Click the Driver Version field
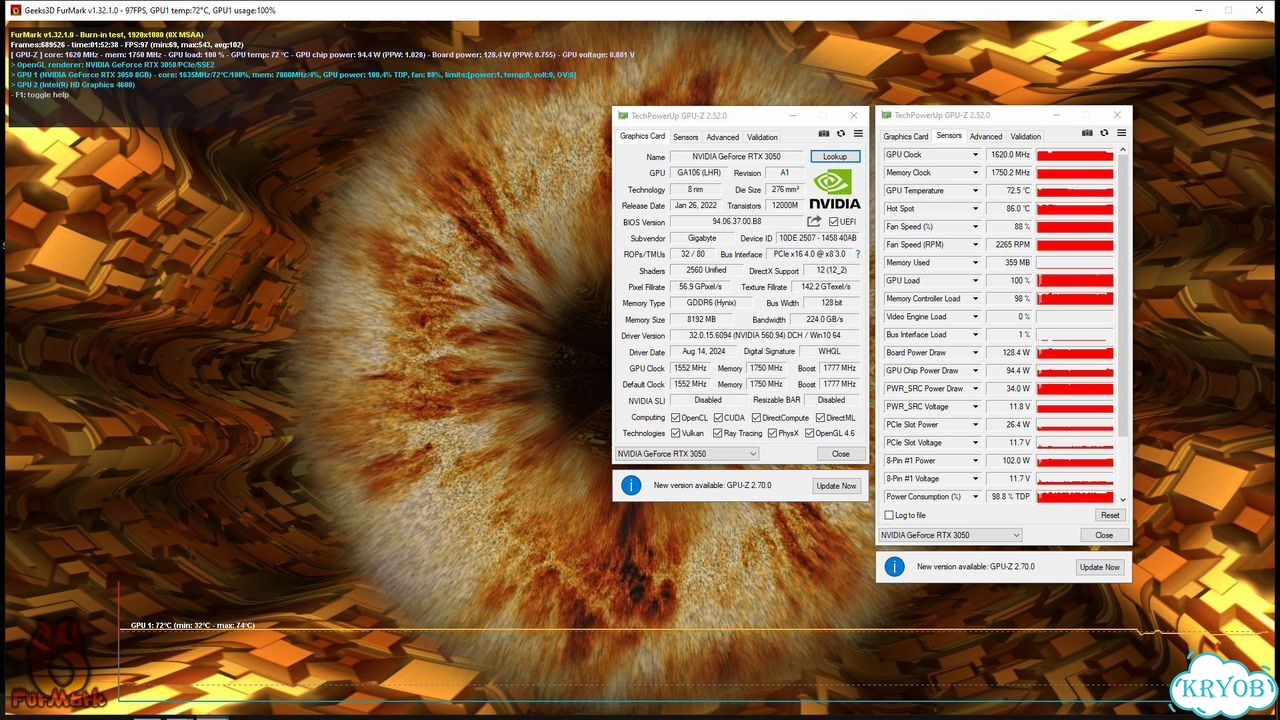Viewport: 1280px width, 720px height. point(765,336)
